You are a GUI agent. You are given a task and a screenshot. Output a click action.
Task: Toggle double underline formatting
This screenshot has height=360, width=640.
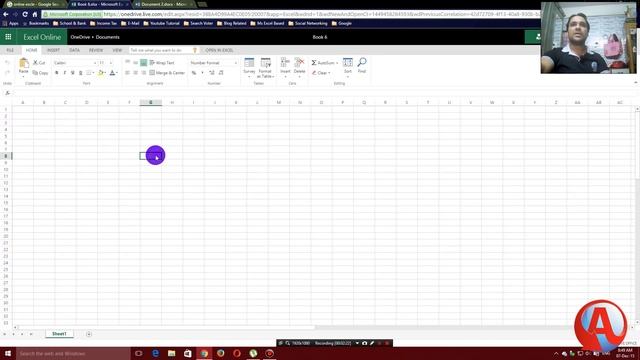80,73
